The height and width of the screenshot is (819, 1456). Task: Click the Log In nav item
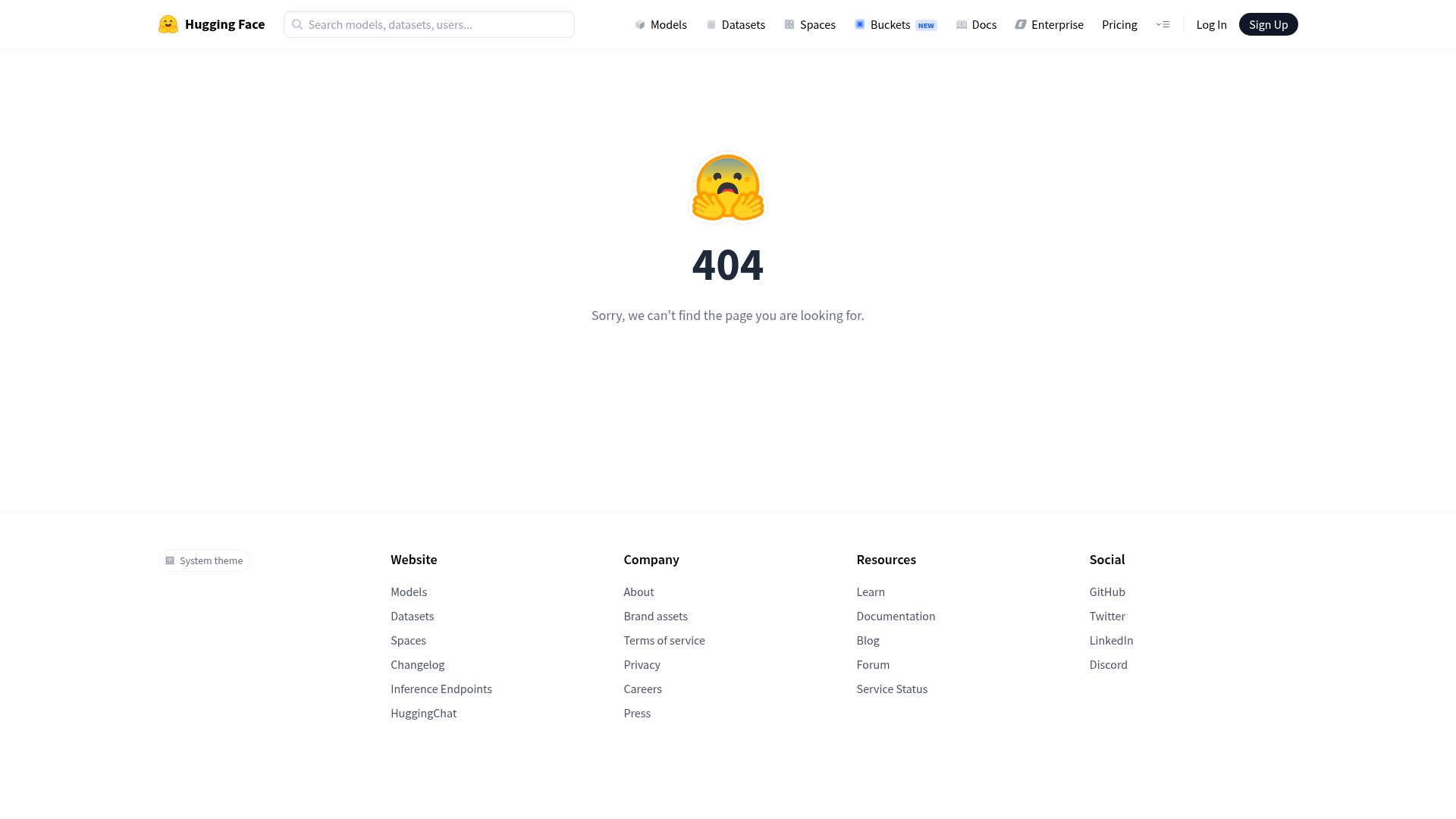point(1211,24)
